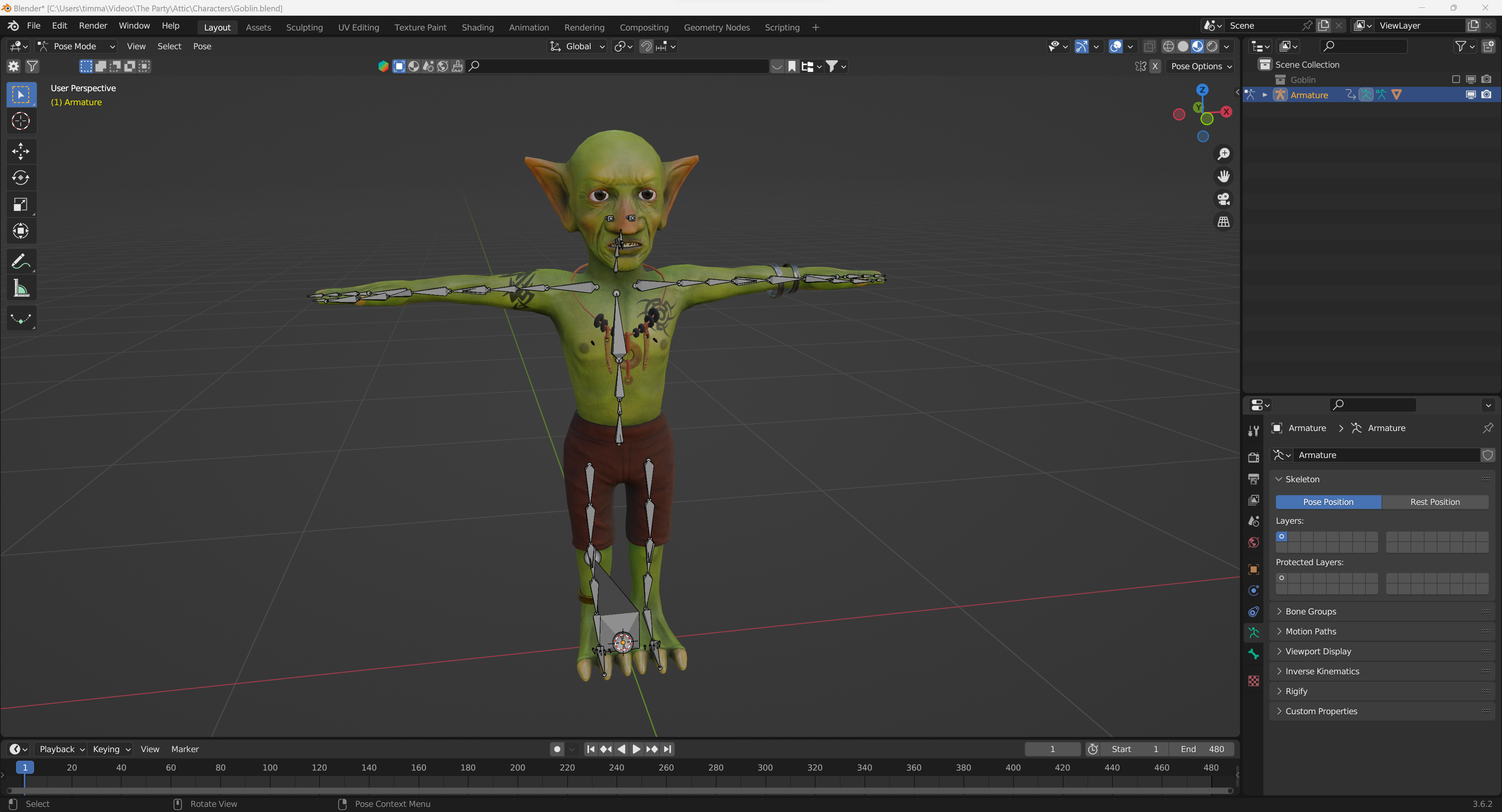Activate the Scale tool
The image size is (1502, 812).
coord(21,205)
